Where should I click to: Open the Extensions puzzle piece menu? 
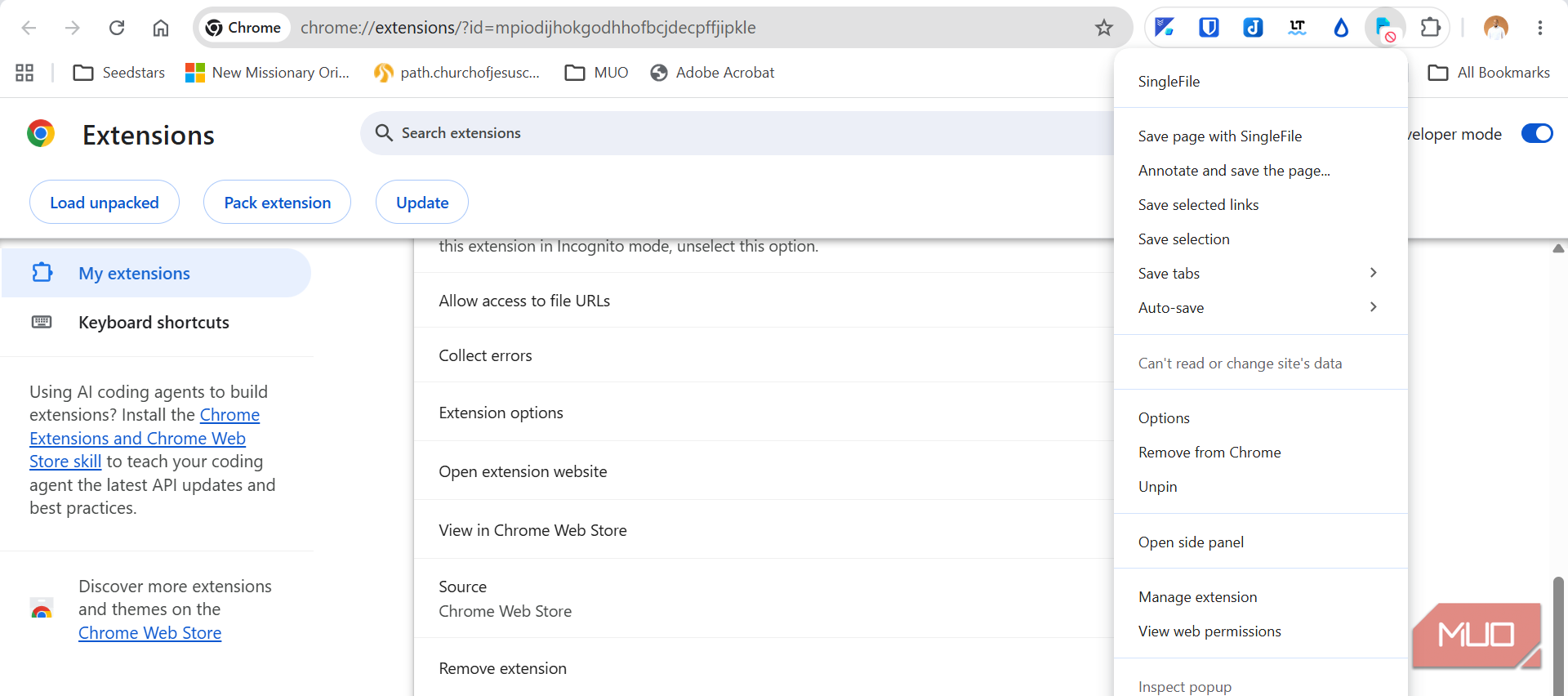1430,28
